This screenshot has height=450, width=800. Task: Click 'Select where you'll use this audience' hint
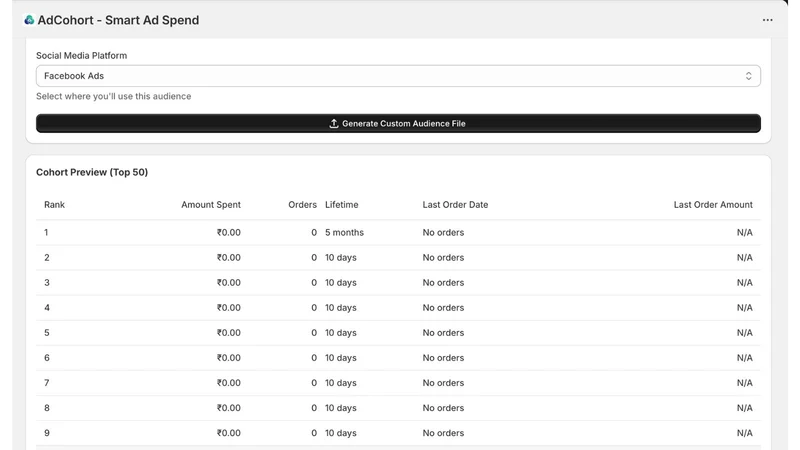[x=114, y=96]
